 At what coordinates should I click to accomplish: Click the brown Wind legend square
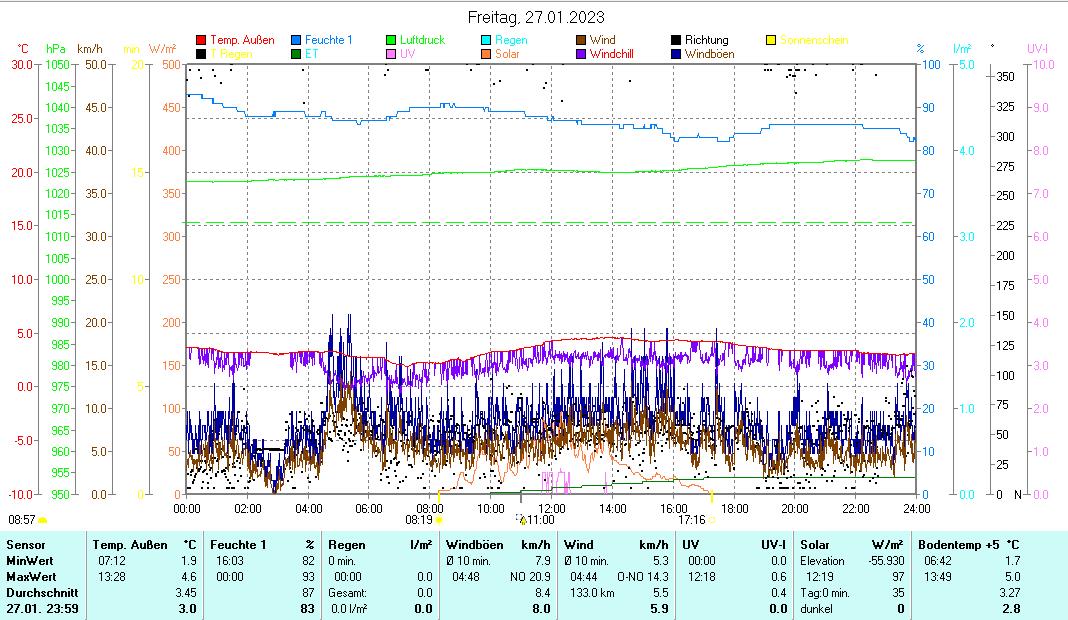(x=581, y=40)
